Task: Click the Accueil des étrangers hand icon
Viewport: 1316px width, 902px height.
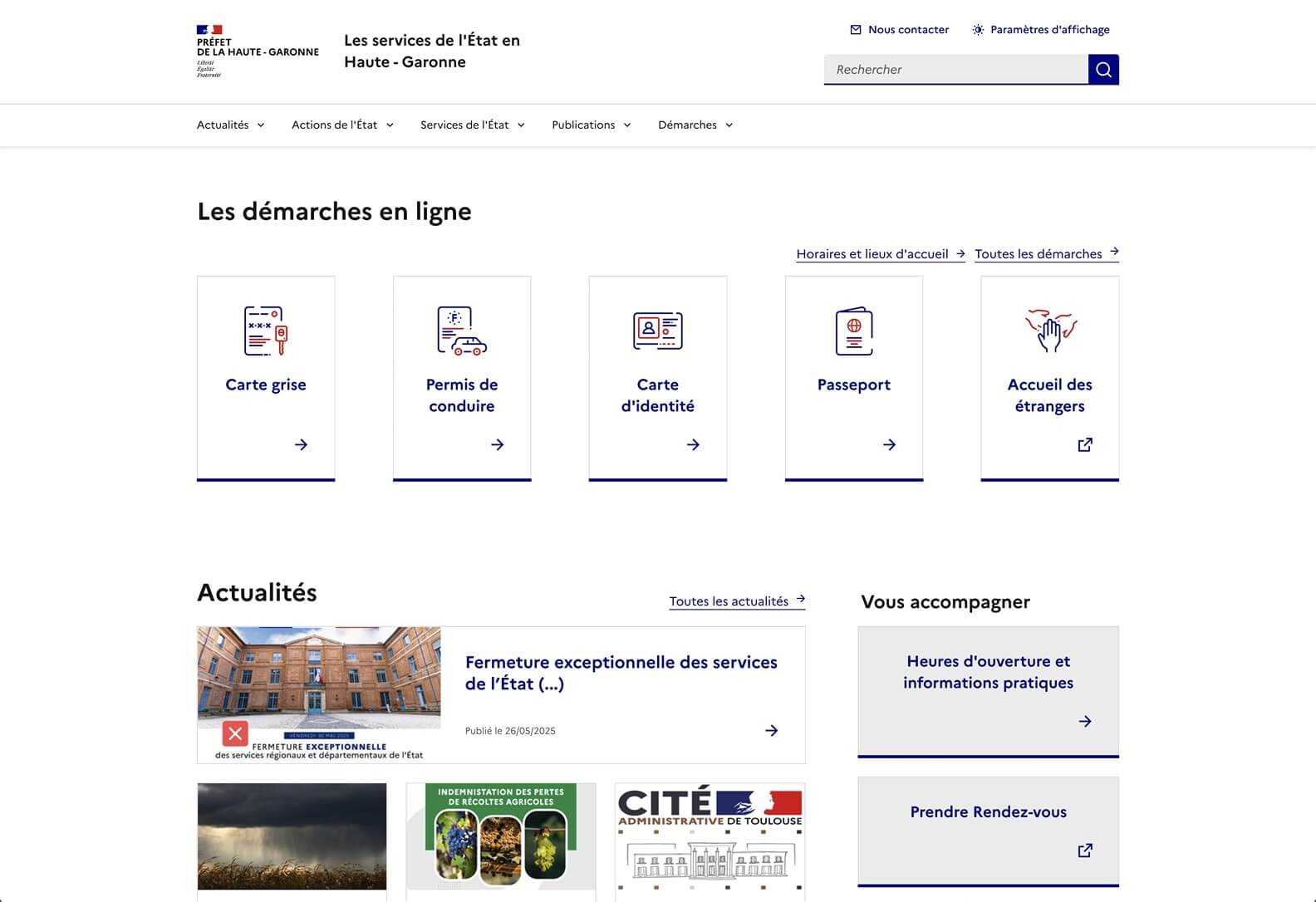Action: tap(1049, 331)
